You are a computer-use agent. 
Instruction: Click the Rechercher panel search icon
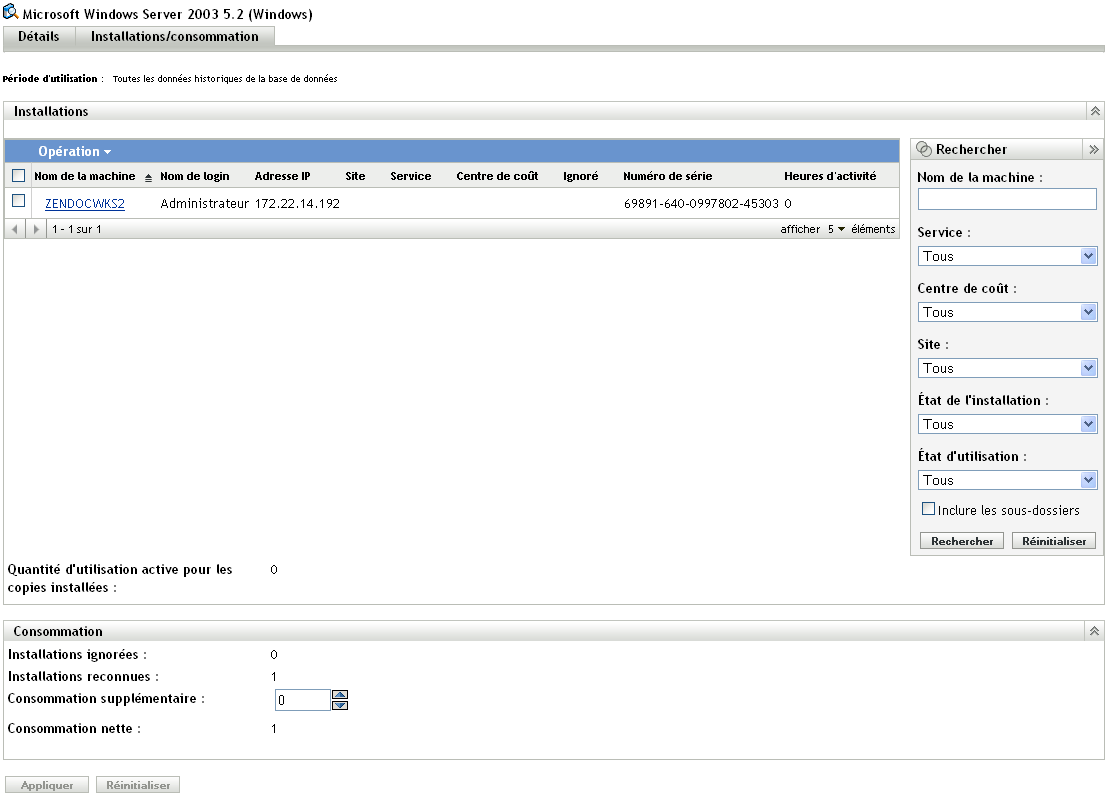pyautogui.click(x=924, y=149)
